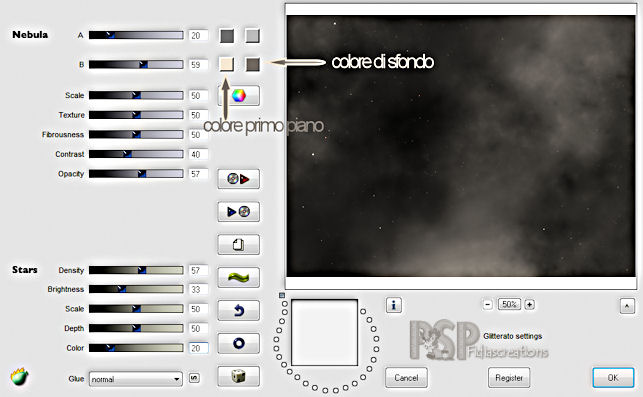This screenshot has height=397, width=643.
Task: Open the color wheel picker button
Action: pos(238,96)
